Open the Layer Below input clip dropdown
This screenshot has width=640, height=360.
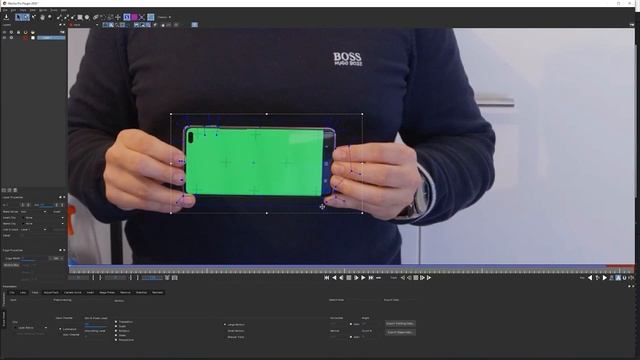coord(31,327)
